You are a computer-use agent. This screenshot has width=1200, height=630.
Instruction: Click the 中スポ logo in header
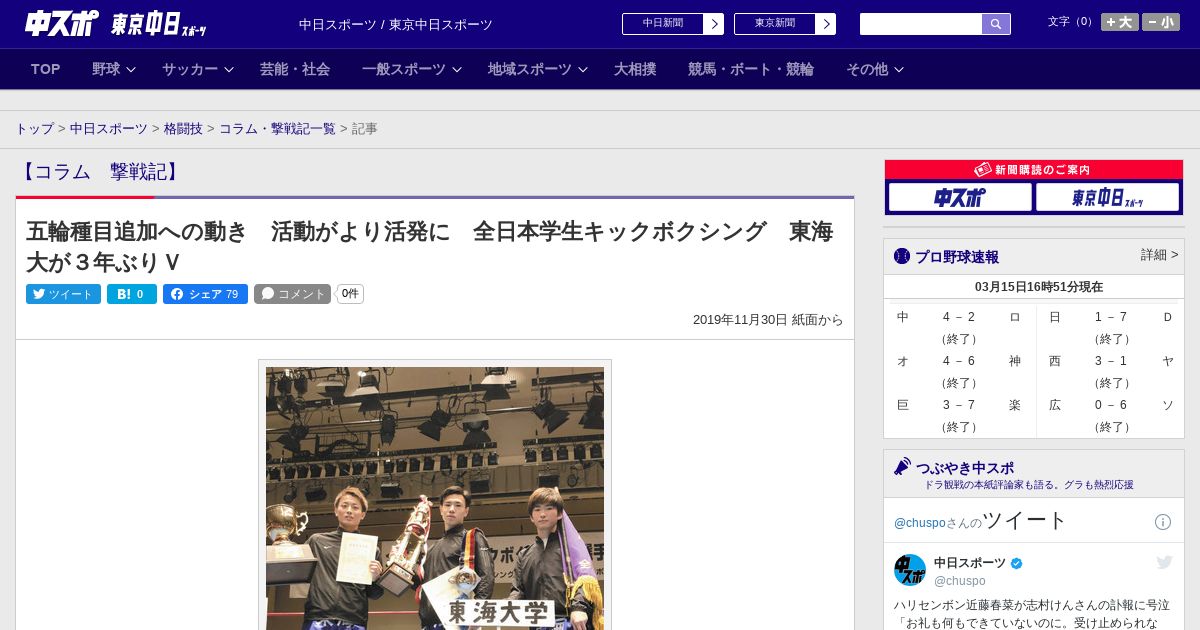(61, 23)
